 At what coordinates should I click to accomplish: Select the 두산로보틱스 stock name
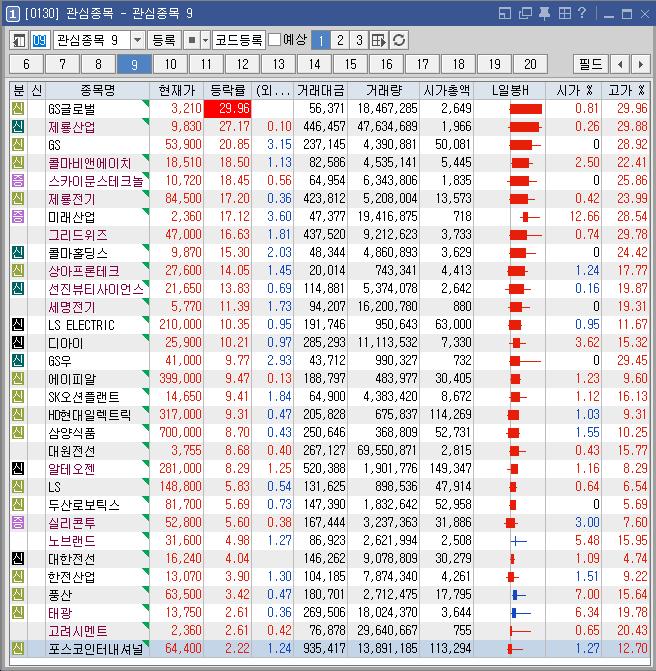pyautogui.click(x=83, y=505)
